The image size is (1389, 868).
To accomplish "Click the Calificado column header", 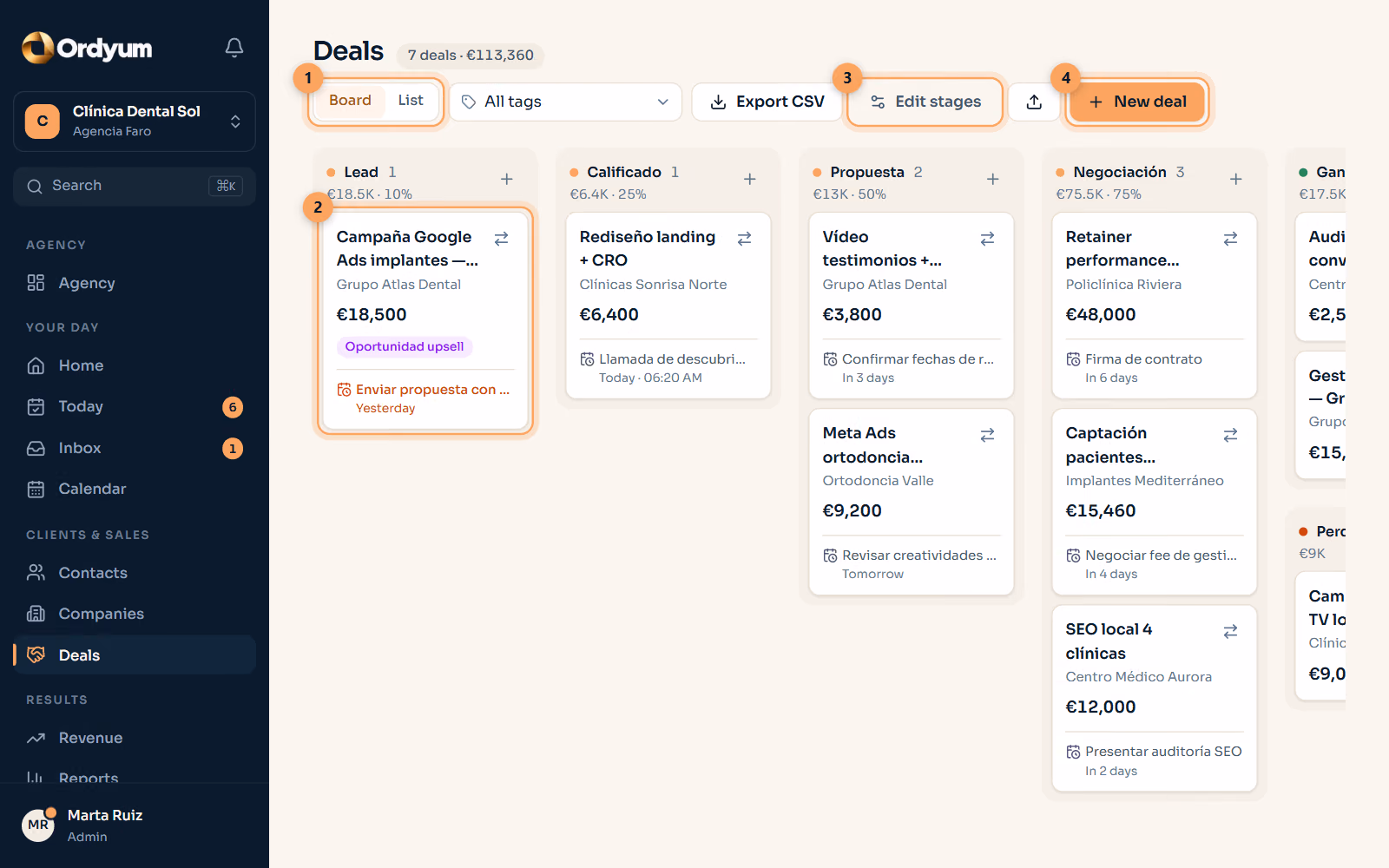I will (624, 172).
